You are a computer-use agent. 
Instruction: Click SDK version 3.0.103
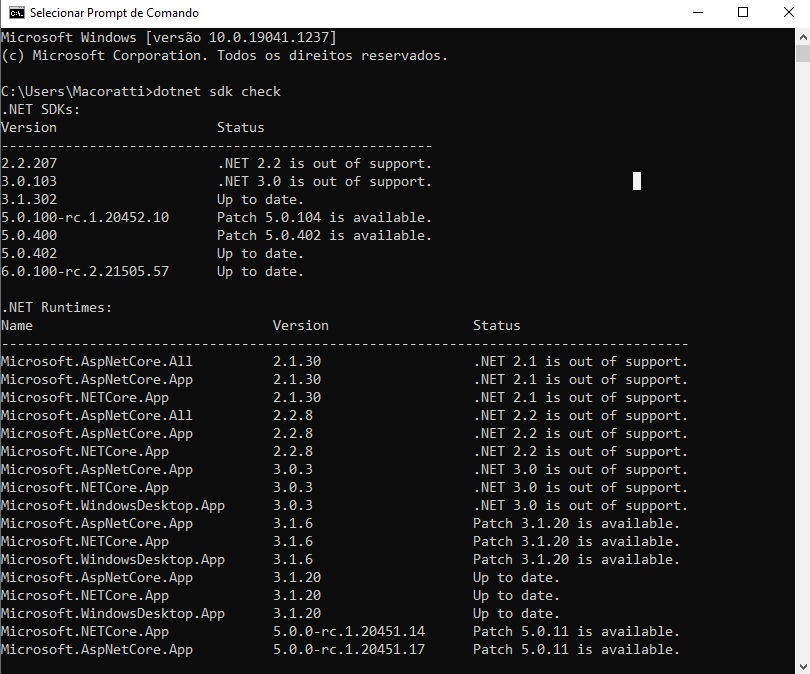(29, 181)
